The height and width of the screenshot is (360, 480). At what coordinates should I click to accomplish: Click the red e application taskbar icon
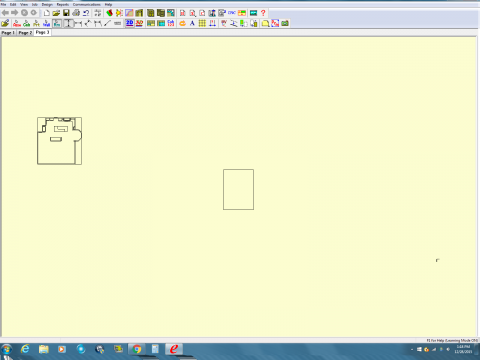click(x=174, y=349)
